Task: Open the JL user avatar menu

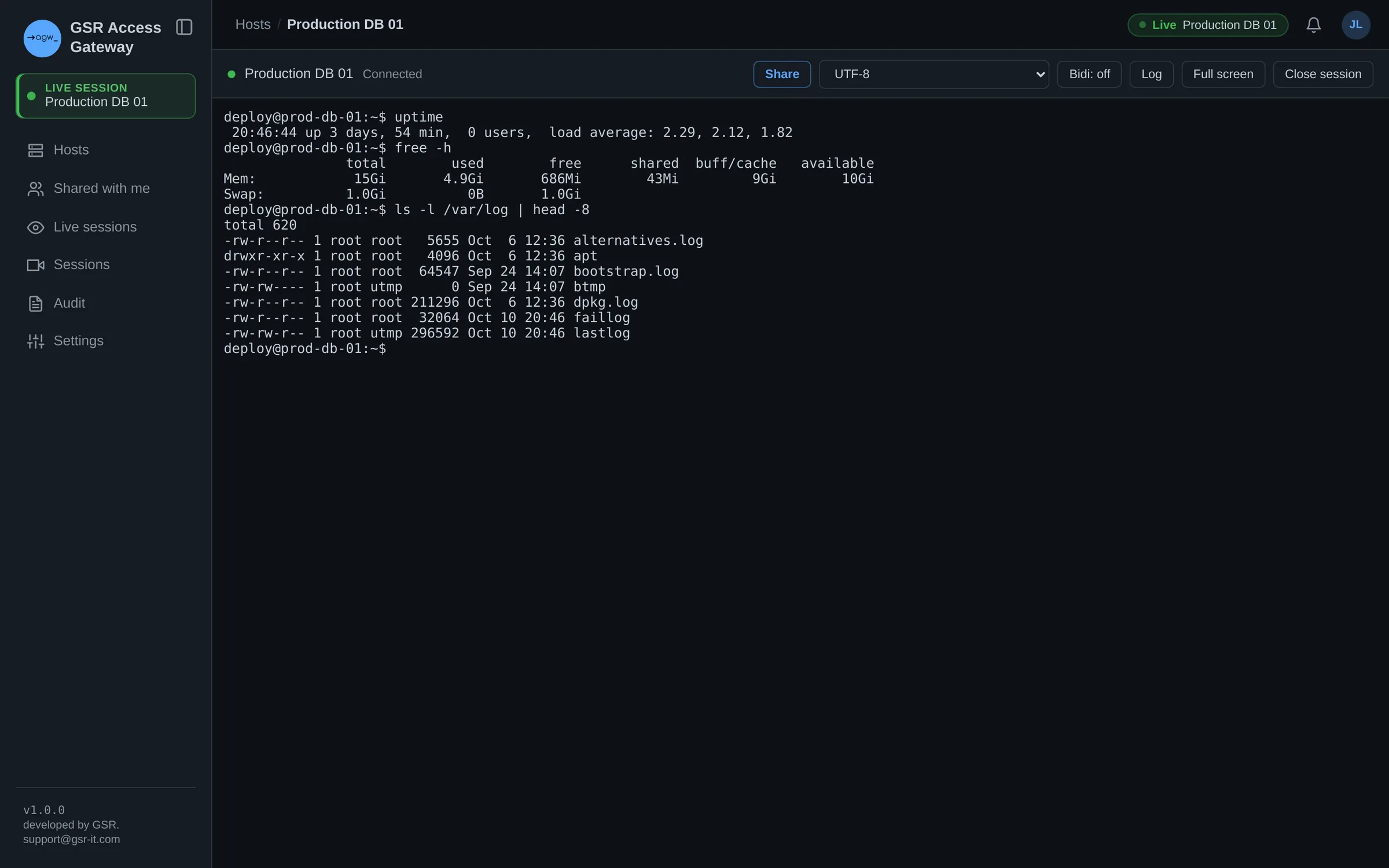Action: tap(1355, 25)
